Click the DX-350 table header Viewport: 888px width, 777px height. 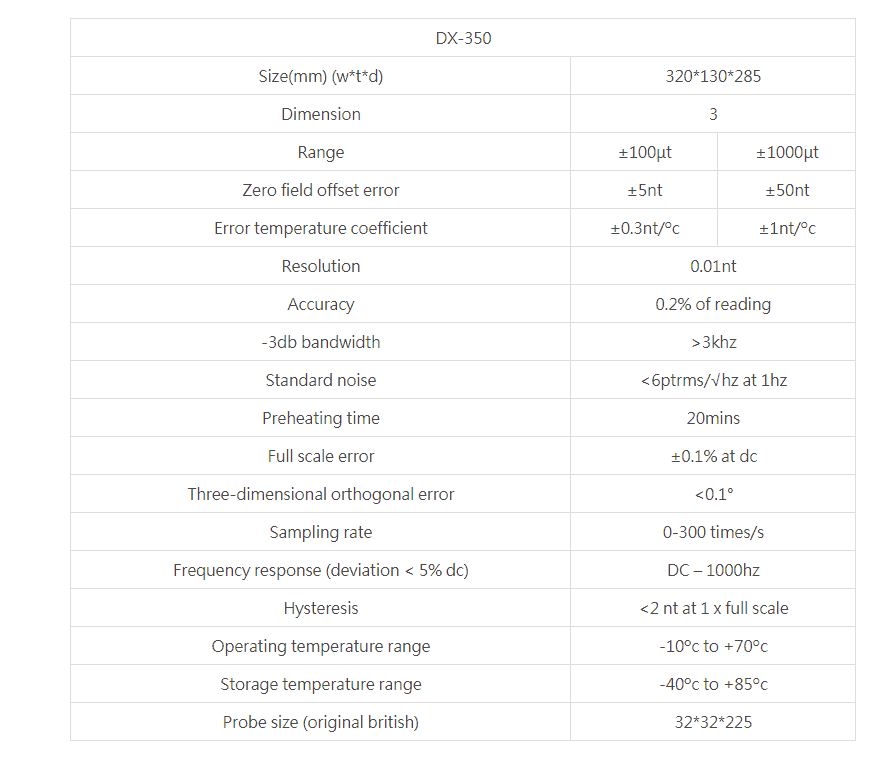463,38
